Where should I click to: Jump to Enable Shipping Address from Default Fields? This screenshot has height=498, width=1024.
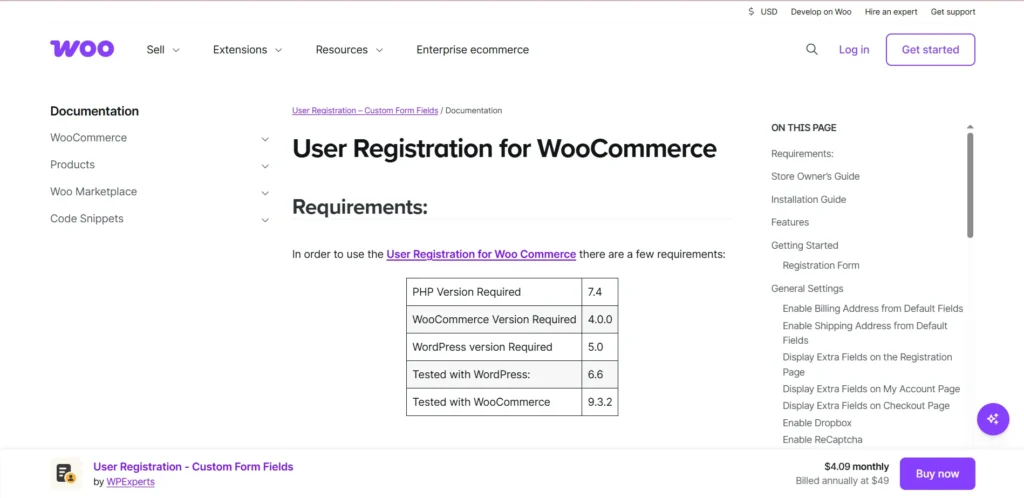click(865, 333)
